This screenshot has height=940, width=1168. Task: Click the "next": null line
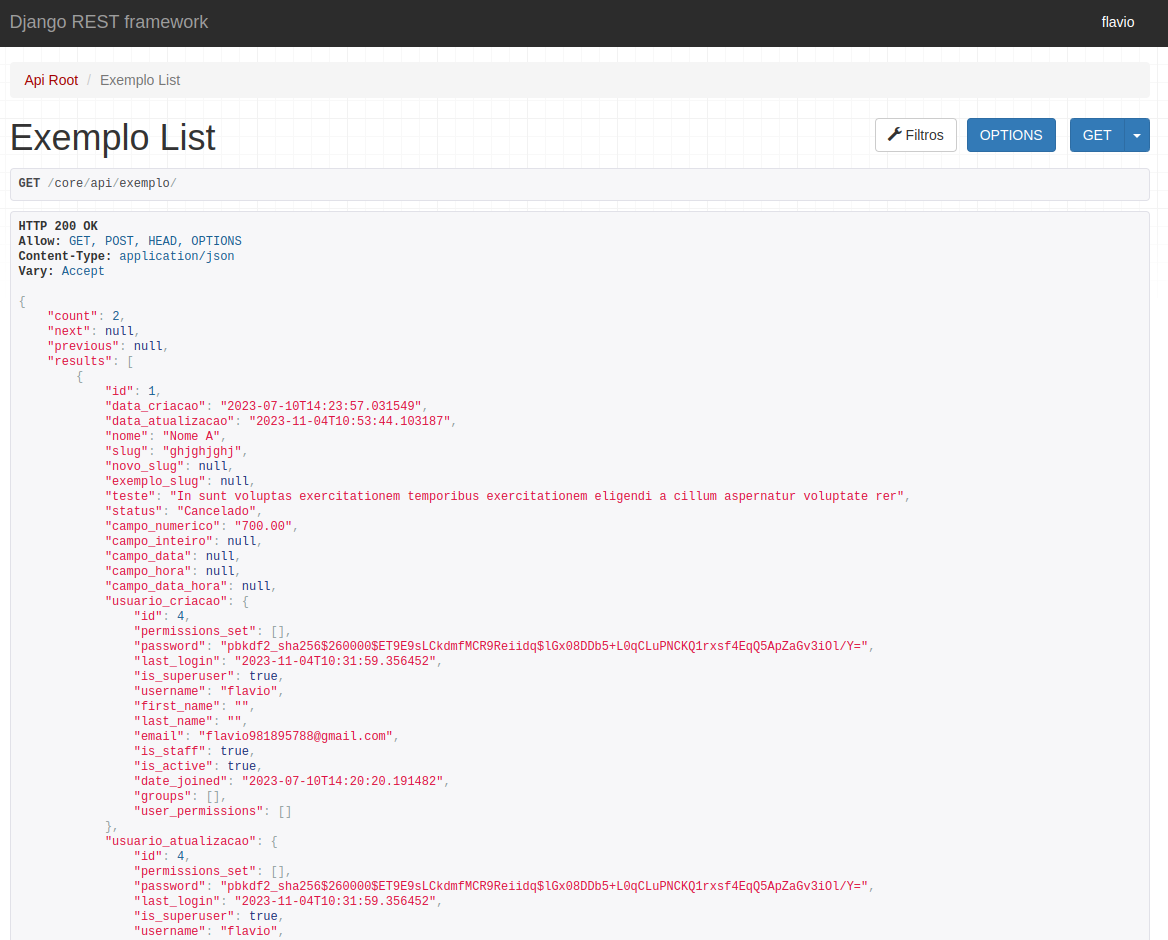click(x=93, y=331)
